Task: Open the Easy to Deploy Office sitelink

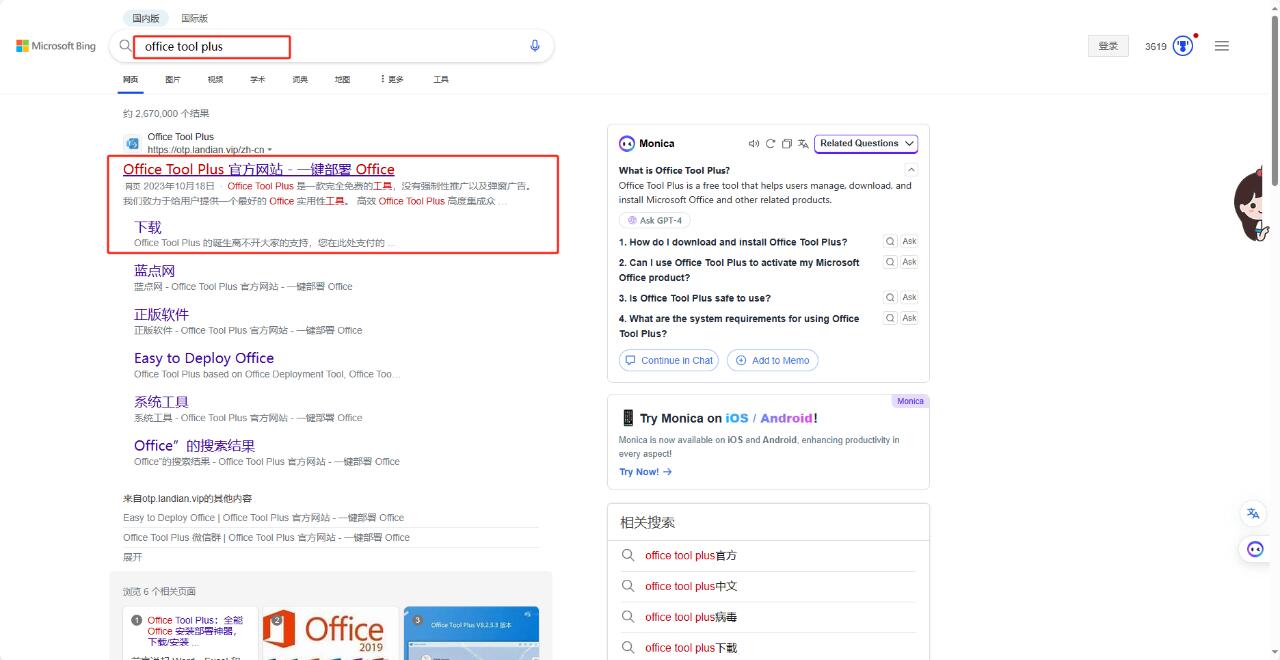Action: (x=204, y=358)
